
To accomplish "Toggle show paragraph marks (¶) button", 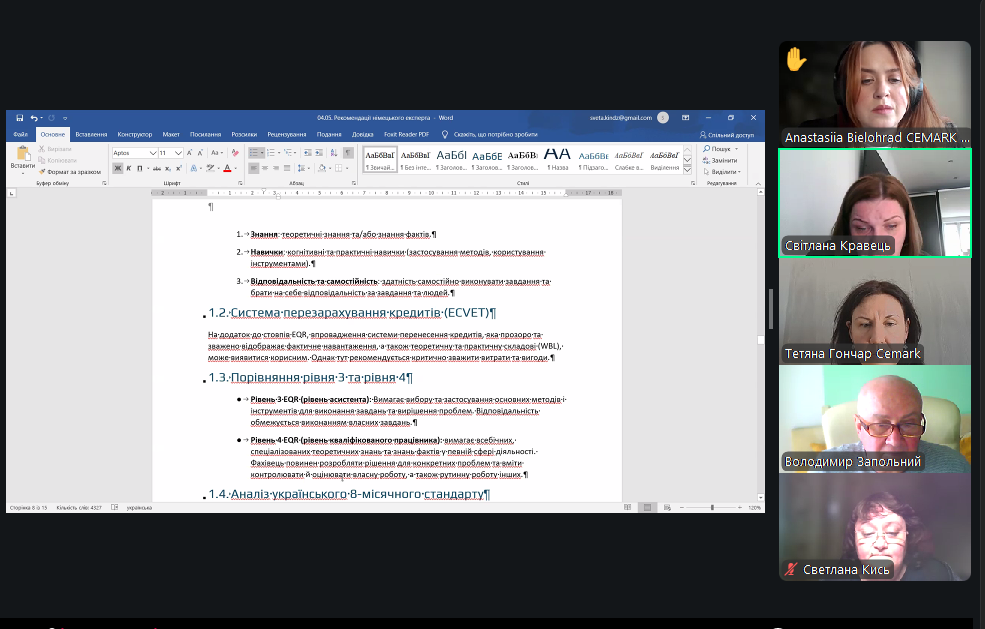I will coord(348,153).
